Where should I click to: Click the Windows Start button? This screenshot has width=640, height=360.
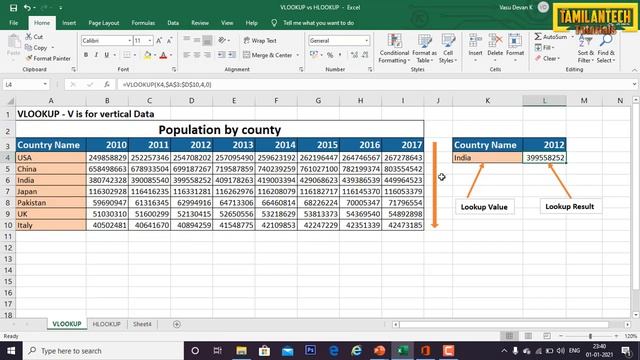click(x=11, y=351)
